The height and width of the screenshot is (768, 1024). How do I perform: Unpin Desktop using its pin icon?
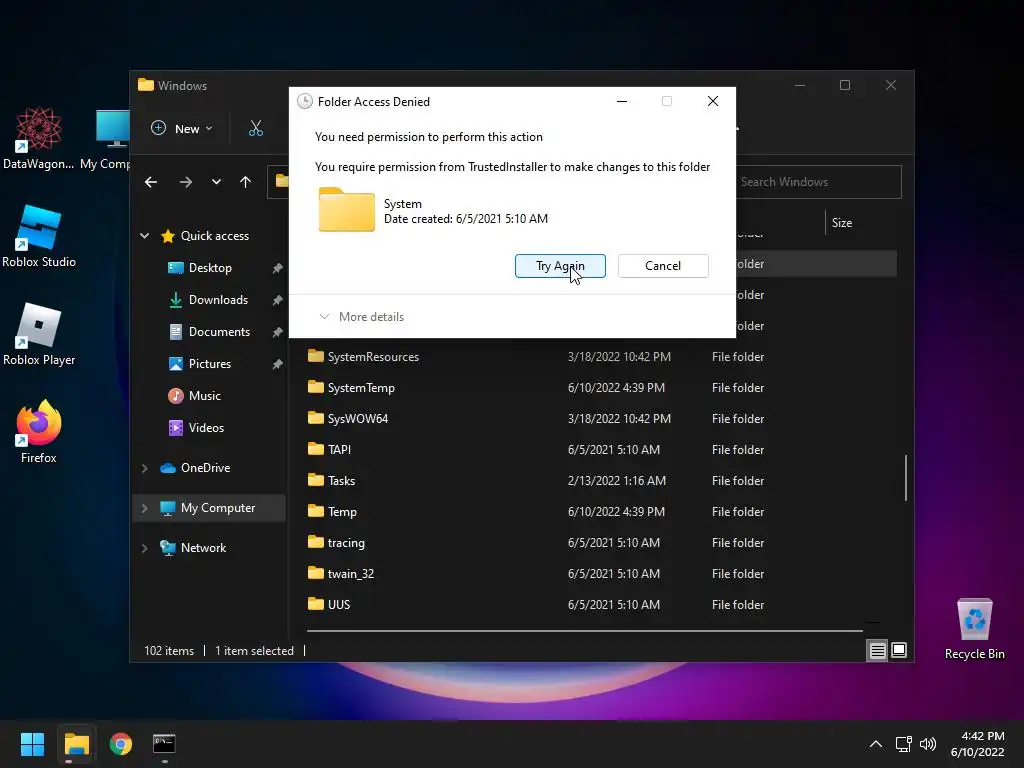coord(278,268)
